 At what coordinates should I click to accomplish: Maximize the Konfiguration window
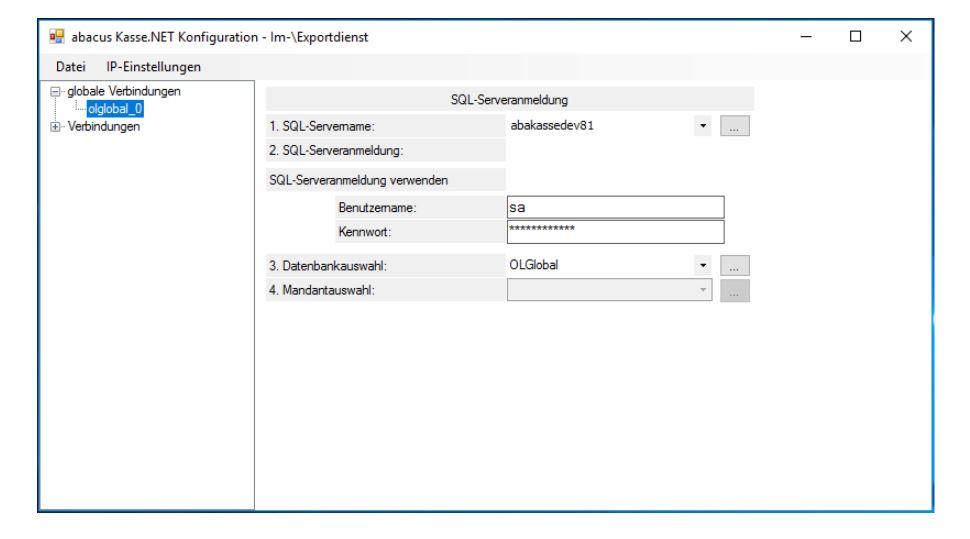(856, 37)
